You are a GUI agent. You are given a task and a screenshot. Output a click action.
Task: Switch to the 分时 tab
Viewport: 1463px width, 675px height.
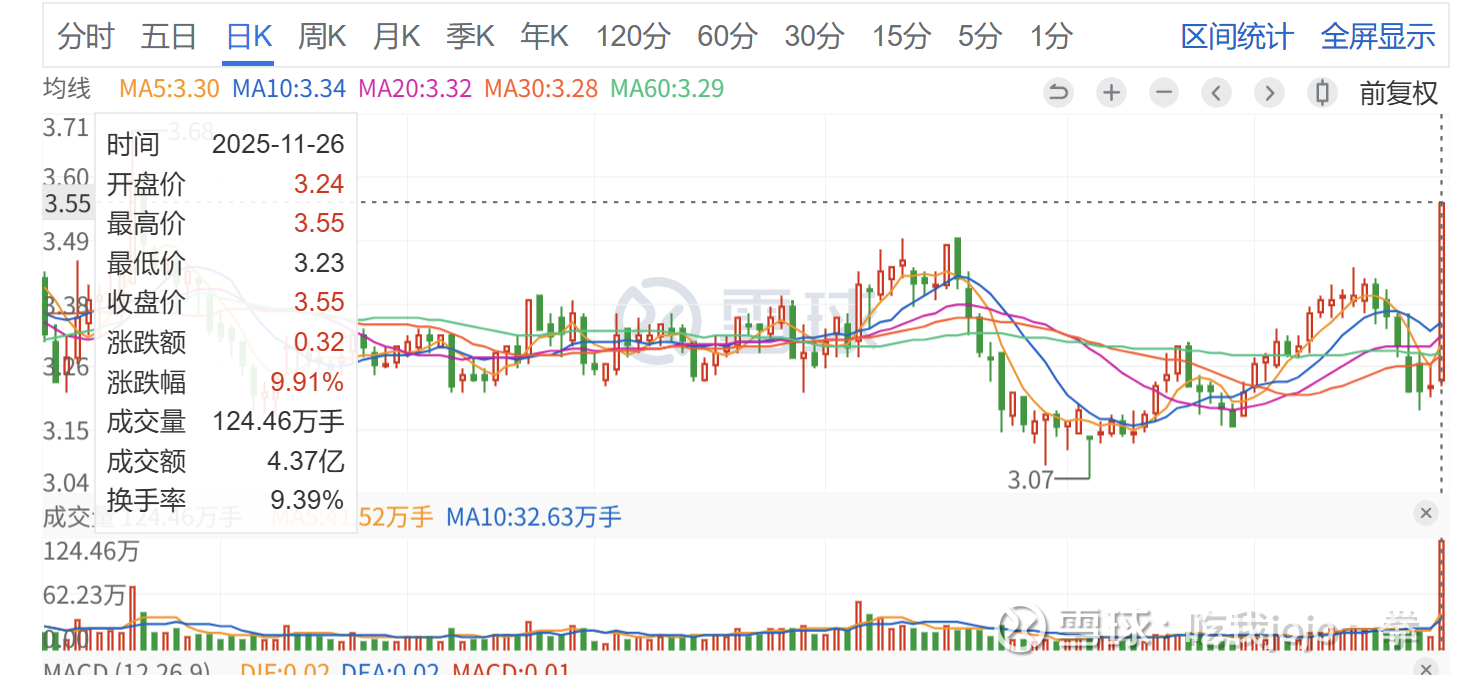(86, 37)
